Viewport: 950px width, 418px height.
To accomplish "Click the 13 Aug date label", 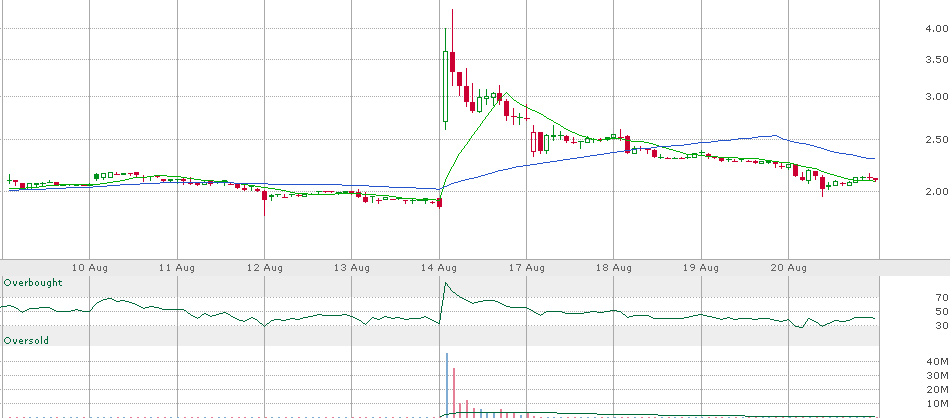I will pos(352,268).
